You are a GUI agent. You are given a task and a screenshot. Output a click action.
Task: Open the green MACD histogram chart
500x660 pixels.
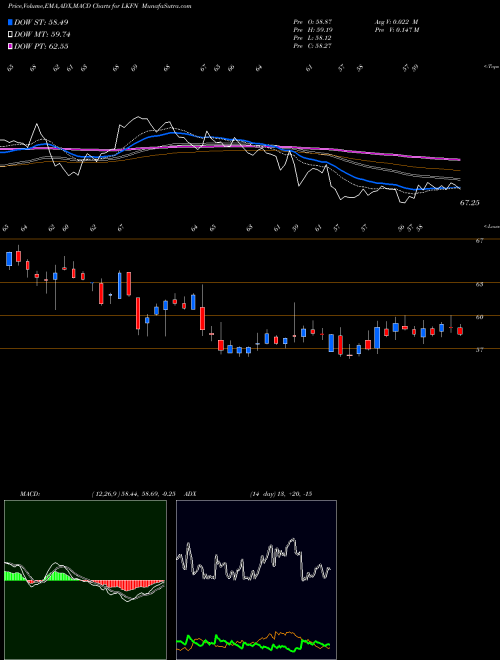[x=85, y=580]
